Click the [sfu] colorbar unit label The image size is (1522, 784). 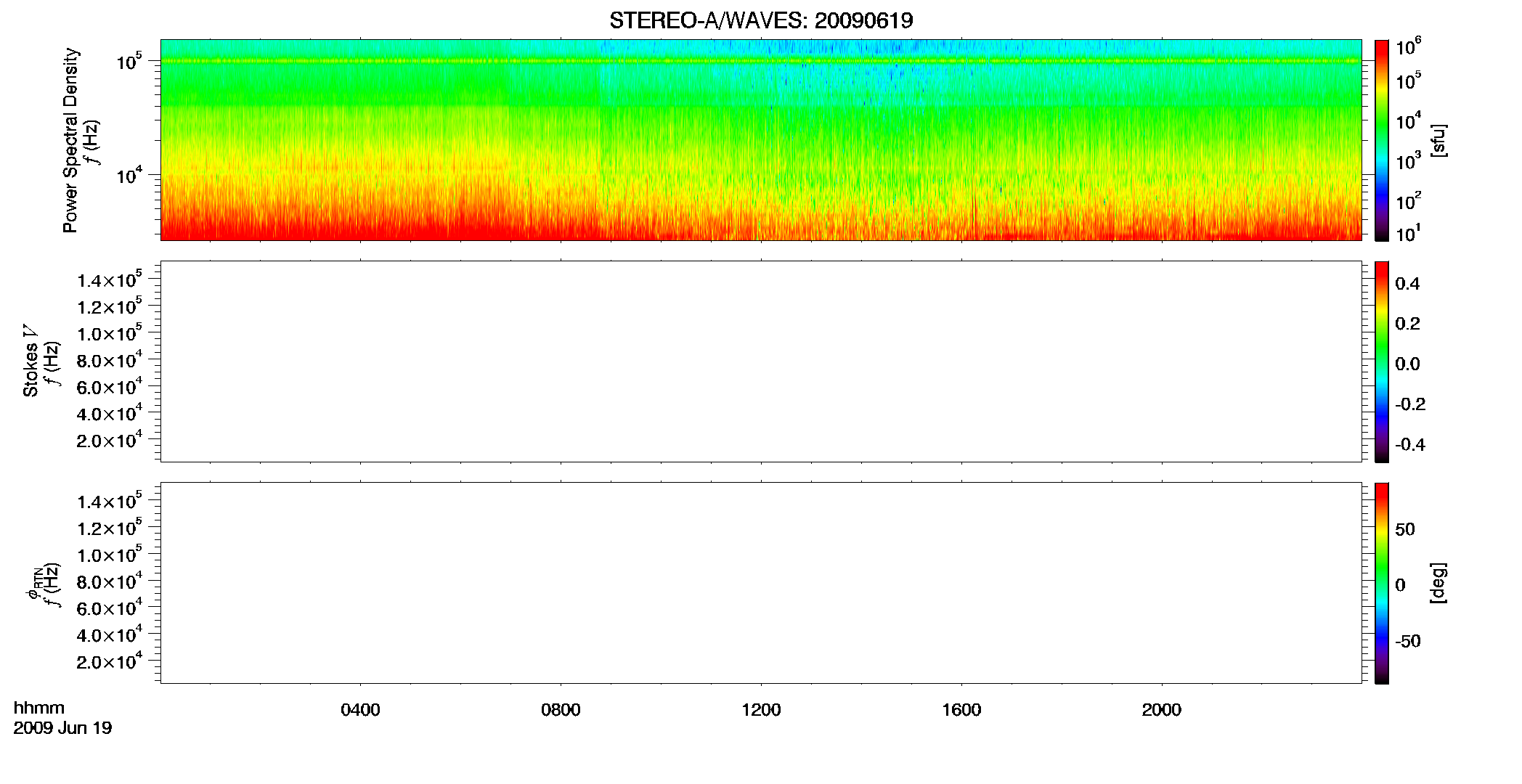coord(1438,140)
